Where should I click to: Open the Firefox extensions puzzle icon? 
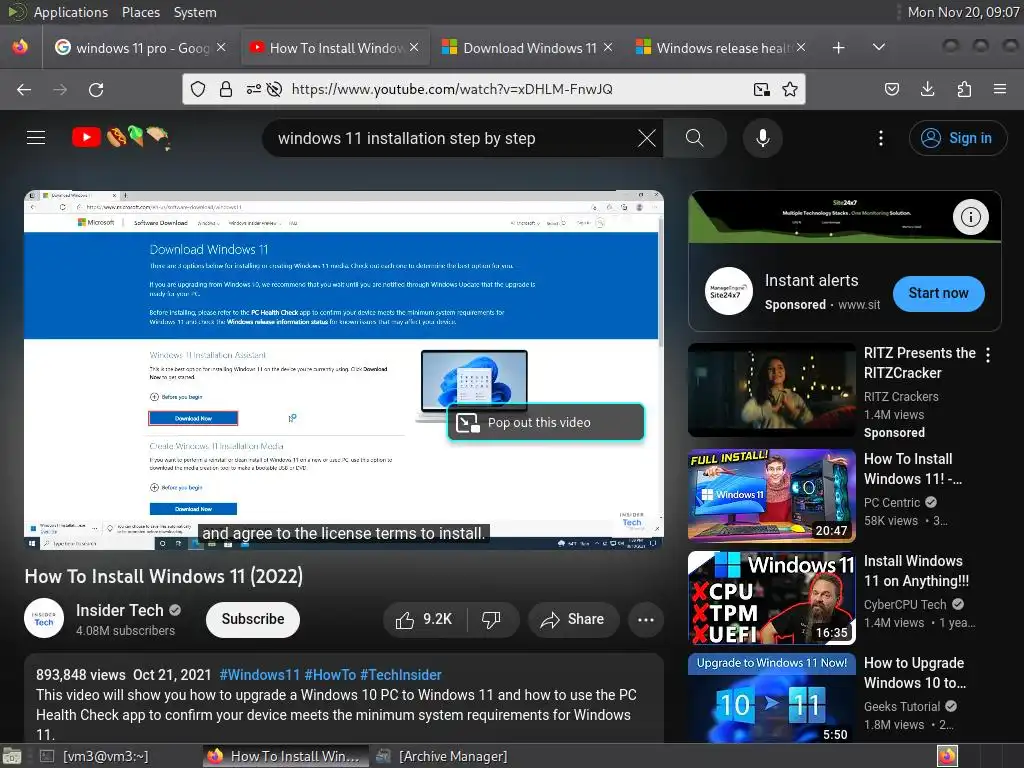pos(964,89)
